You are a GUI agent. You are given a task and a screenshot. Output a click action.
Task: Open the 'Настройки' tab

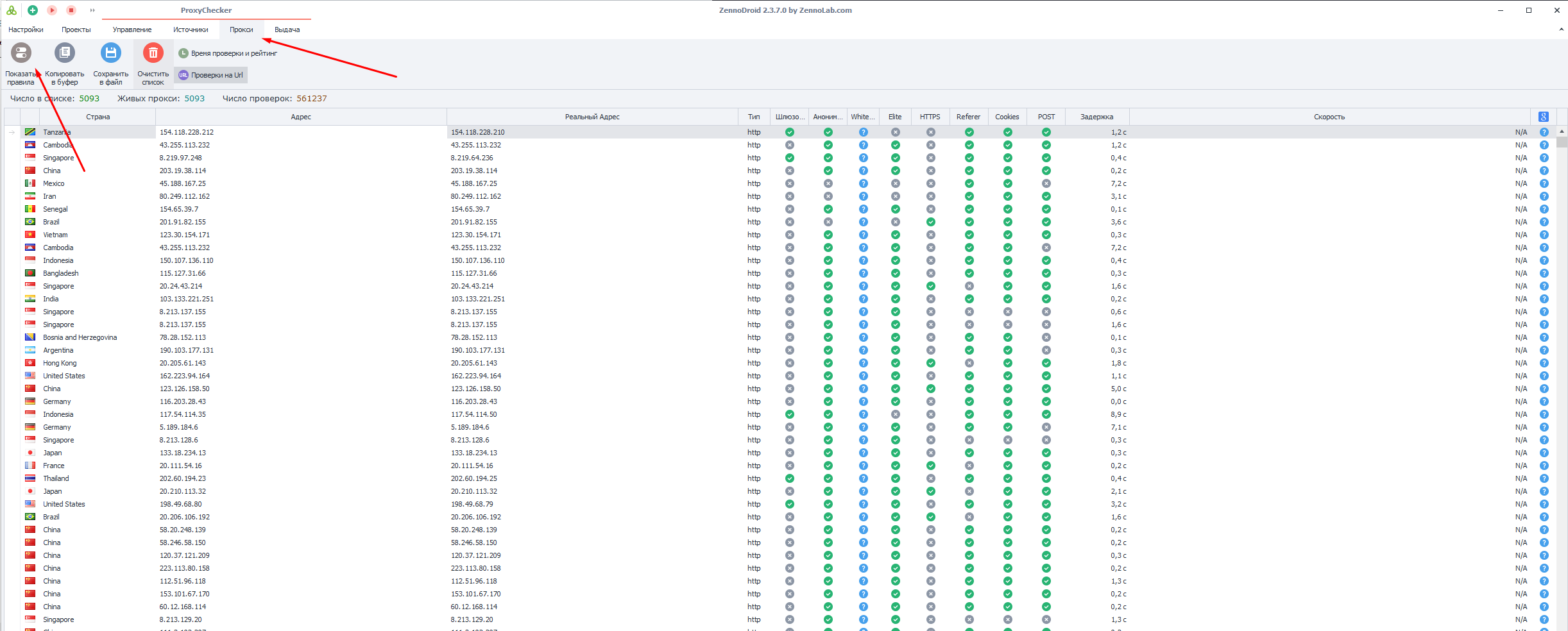click(26, 29)
